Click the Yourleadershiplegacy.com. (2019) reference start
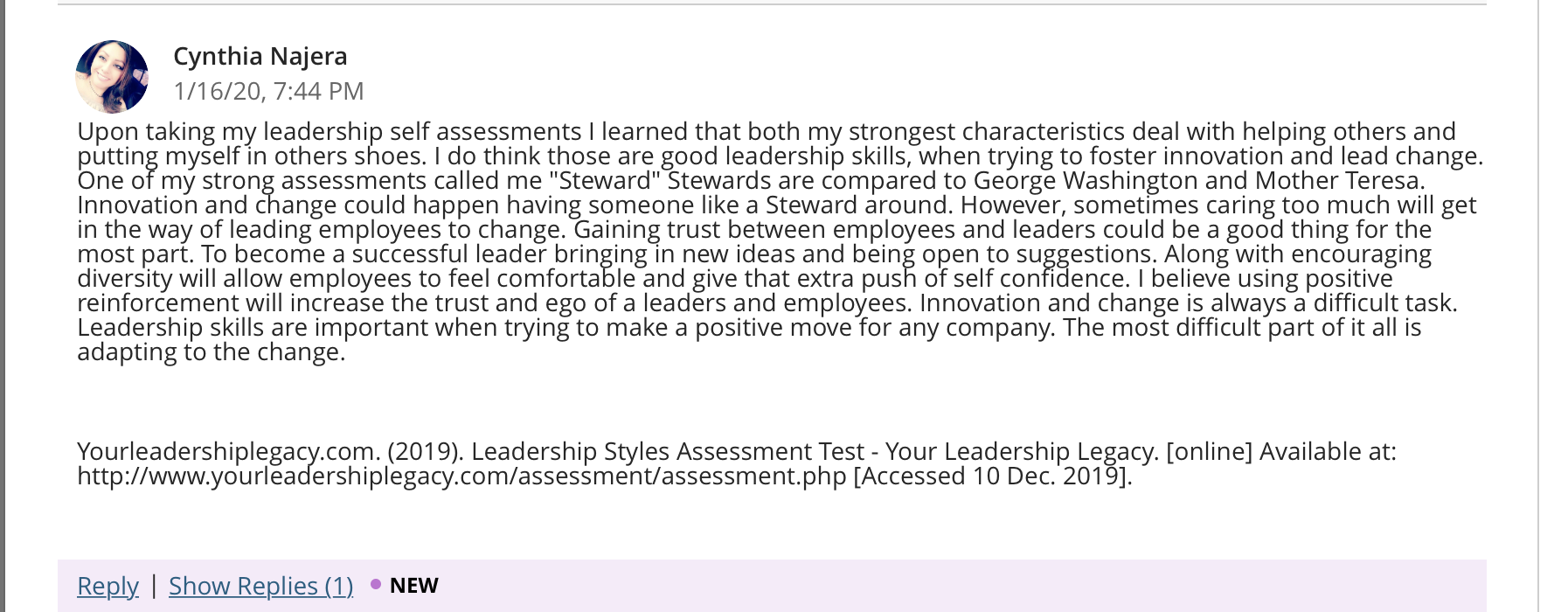Screen dimensions: 1568x612 [x=269, y=452]
